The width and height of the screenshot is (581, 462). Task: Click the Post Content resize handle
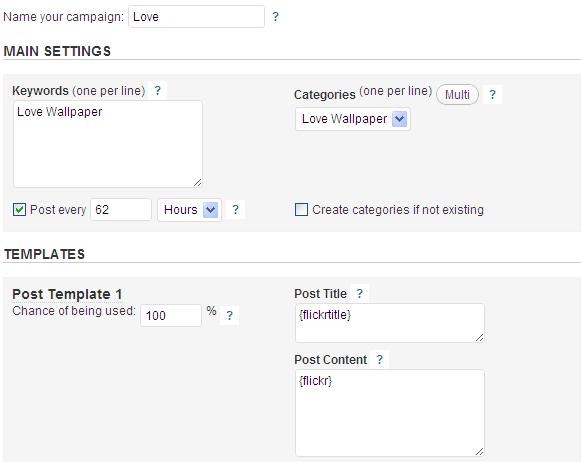click(479, 452)
